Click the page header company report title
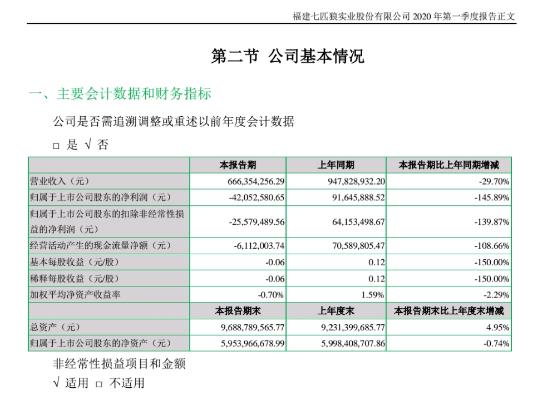The height and width of the screenshot is (405, 551). point(404,16)
